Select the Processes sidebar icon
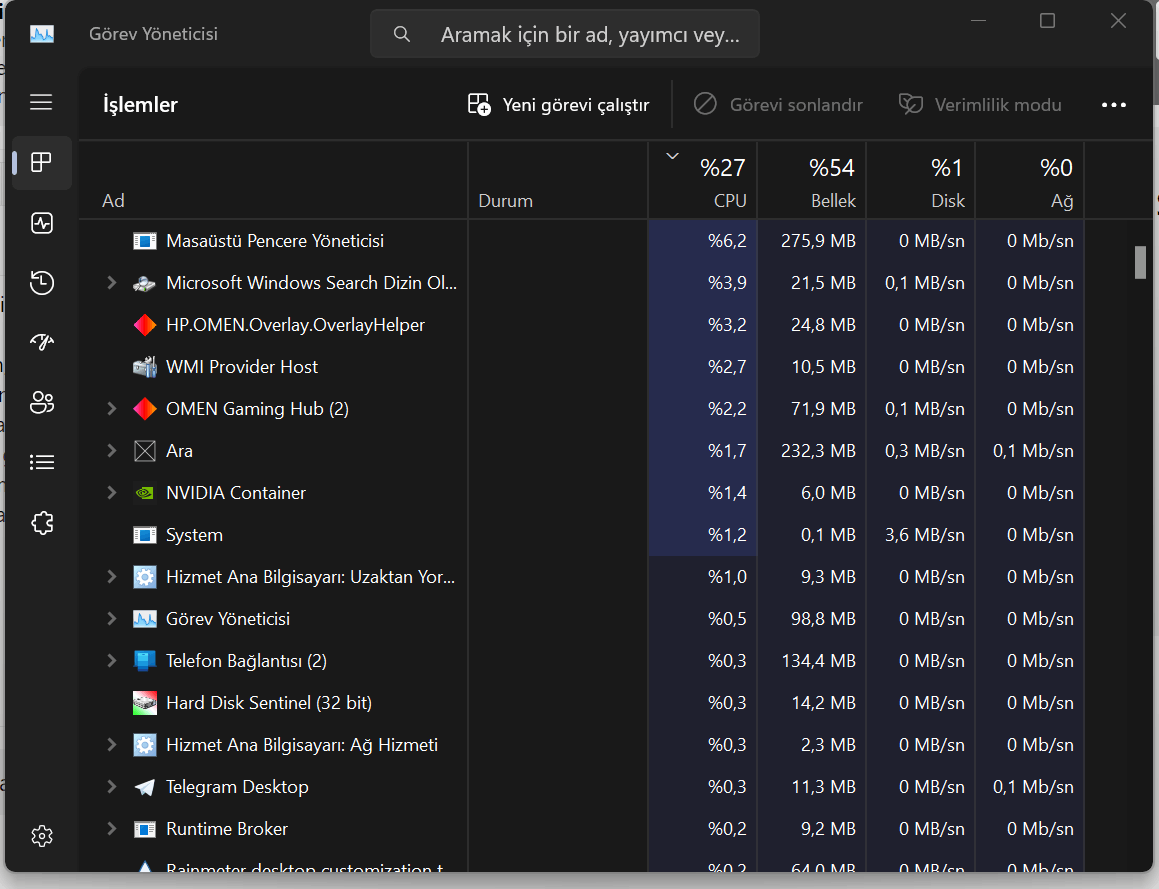The width and height of the screenshot is (1159, 889). (x=41, y=163)
